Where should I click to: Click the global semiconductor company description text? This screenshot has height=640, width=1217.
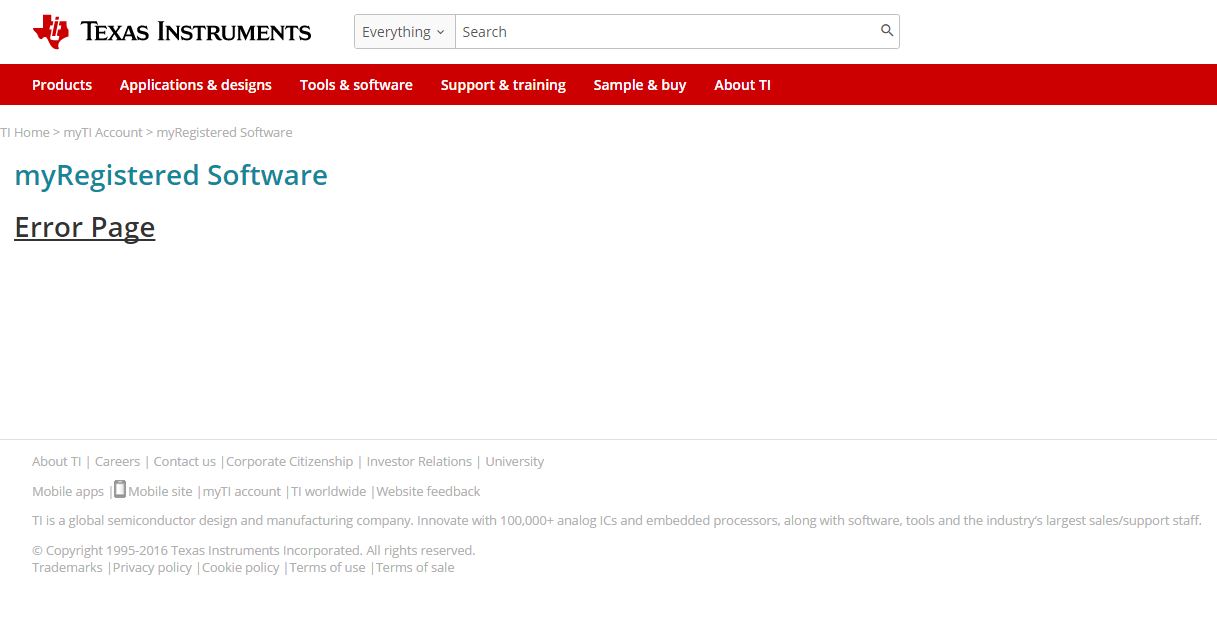[x=617, y=520]
